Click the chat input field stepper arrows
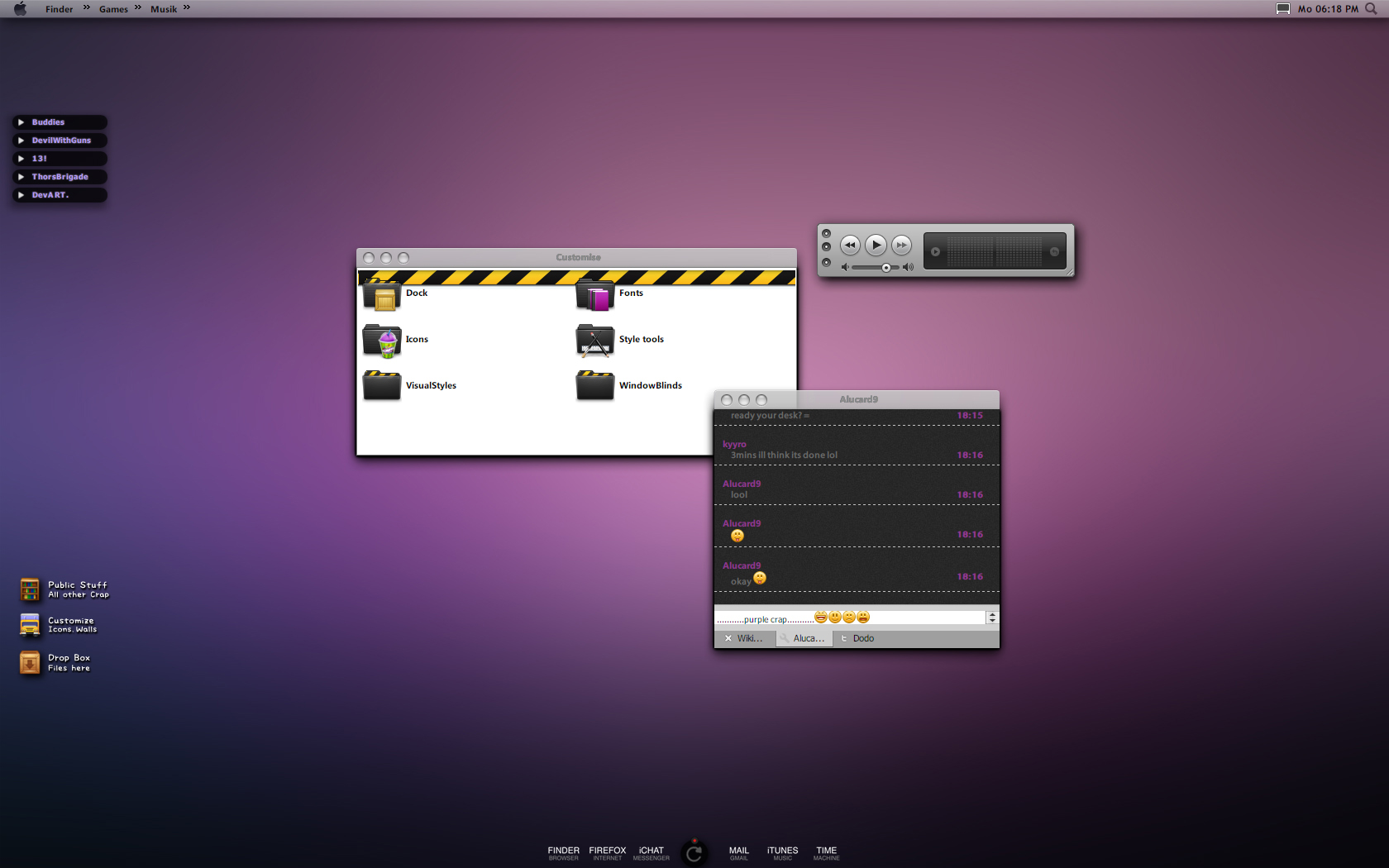This screenshot has height=868, width=1389. point(992,618)
